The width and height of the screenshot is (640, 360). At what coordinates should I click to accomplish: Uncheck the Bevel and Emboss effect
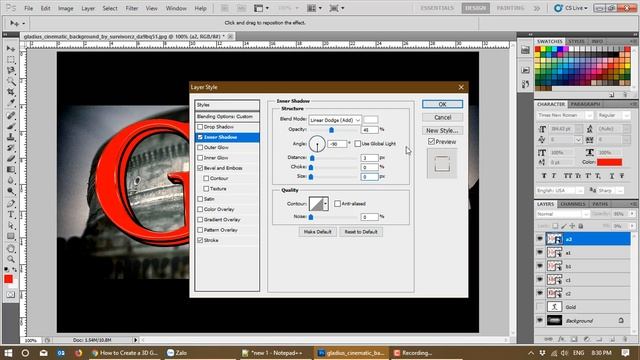(x=200, y=168)
